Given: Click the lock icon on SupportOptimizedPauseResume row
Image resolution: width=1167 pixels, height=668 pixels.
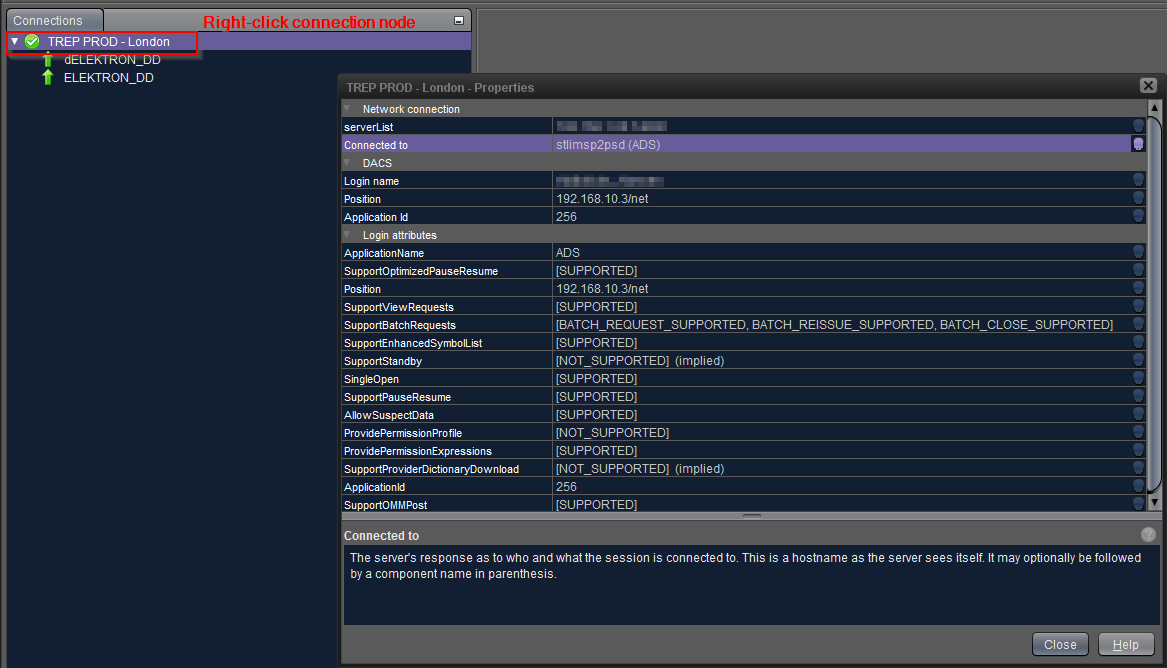Looking at the screenshot, I should tap(1138, 270).
